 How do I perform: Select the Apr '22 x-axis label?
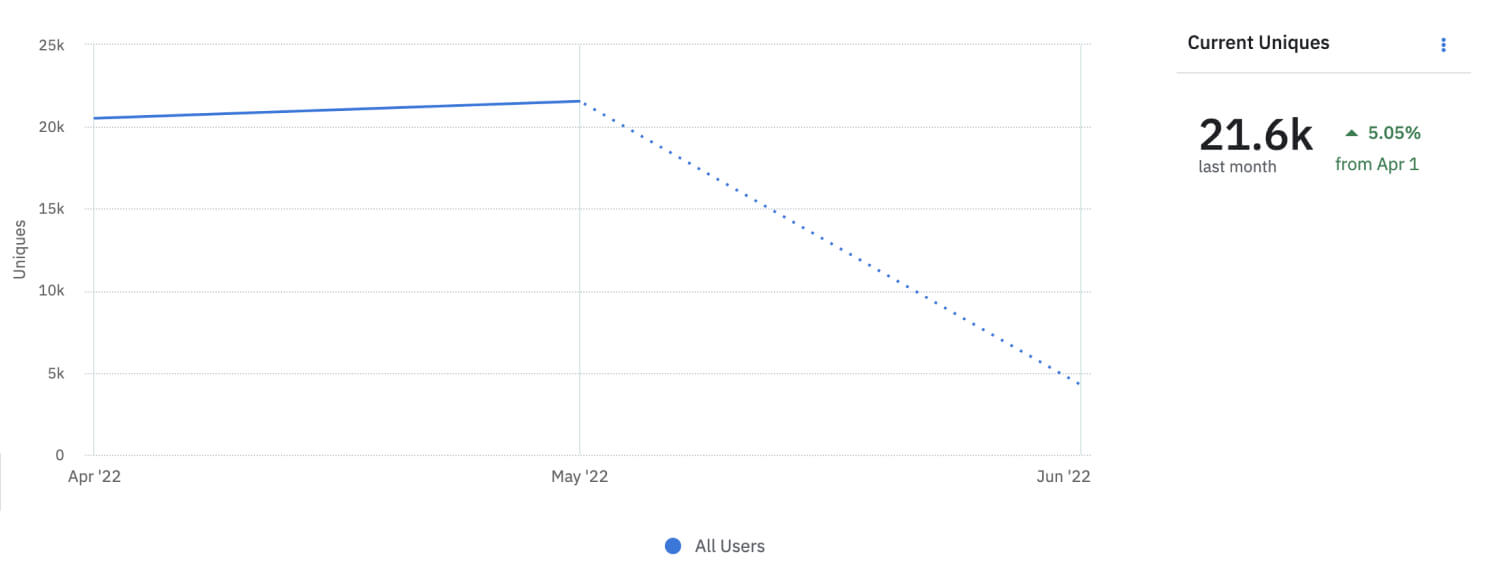[x=94, y=477]
